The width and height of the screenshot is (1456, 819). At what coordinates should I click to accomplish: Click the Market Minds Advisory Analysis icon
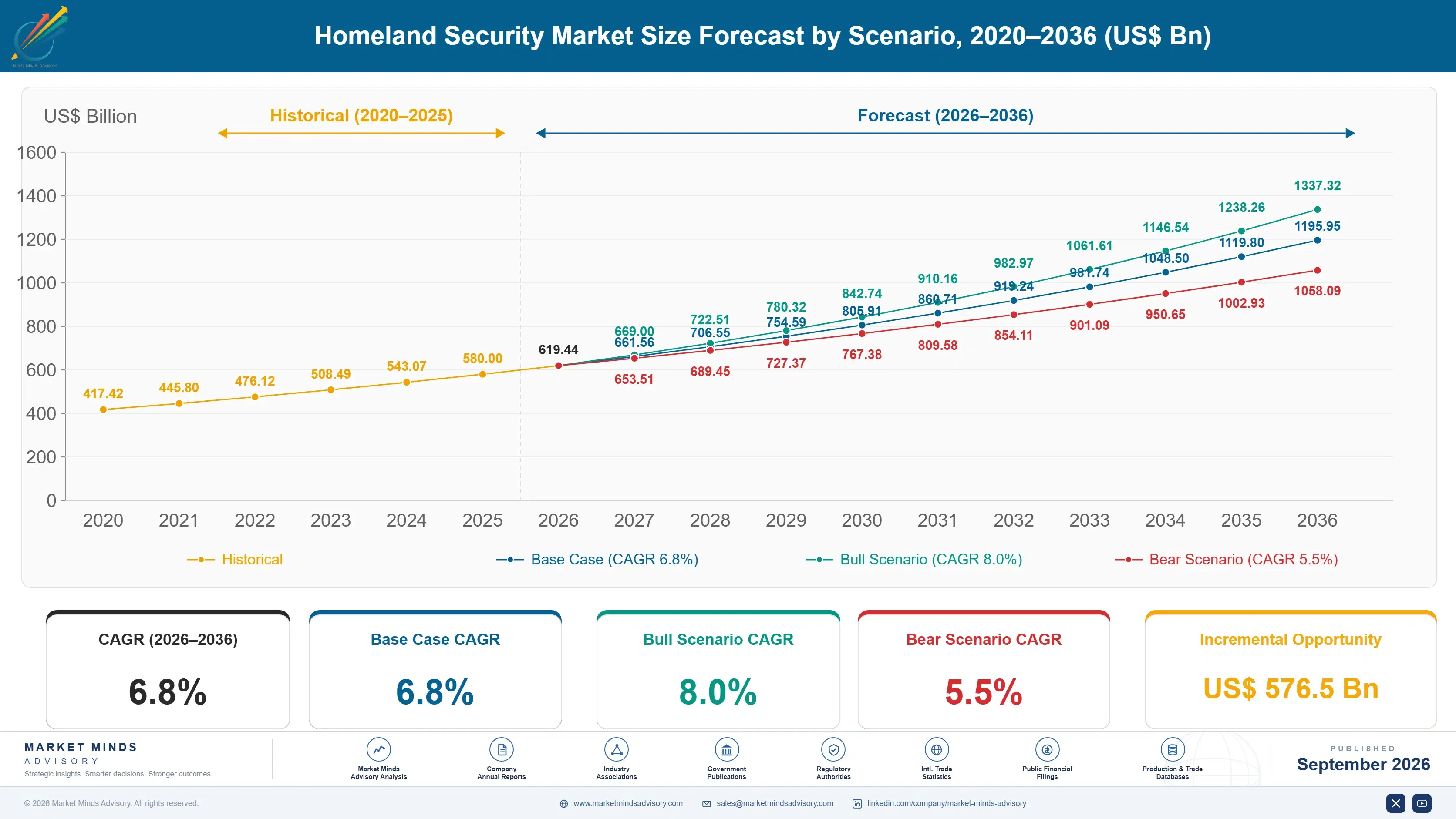[x=378, y=749]
